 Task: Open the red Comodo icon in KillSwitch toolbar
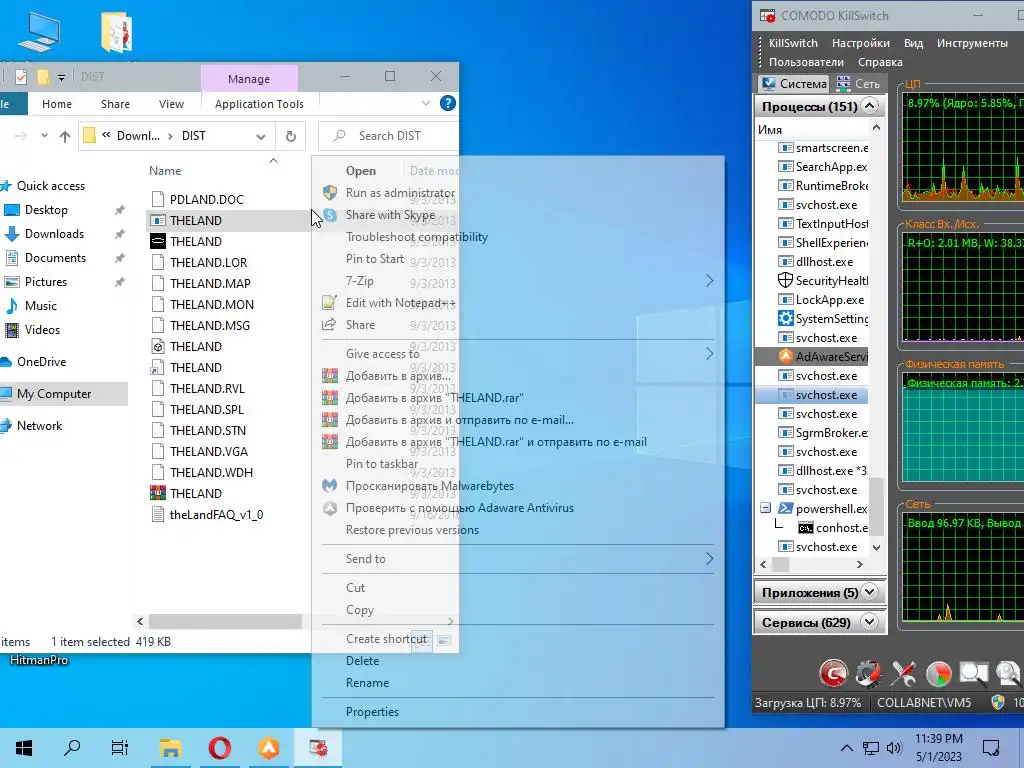(833, 673)
